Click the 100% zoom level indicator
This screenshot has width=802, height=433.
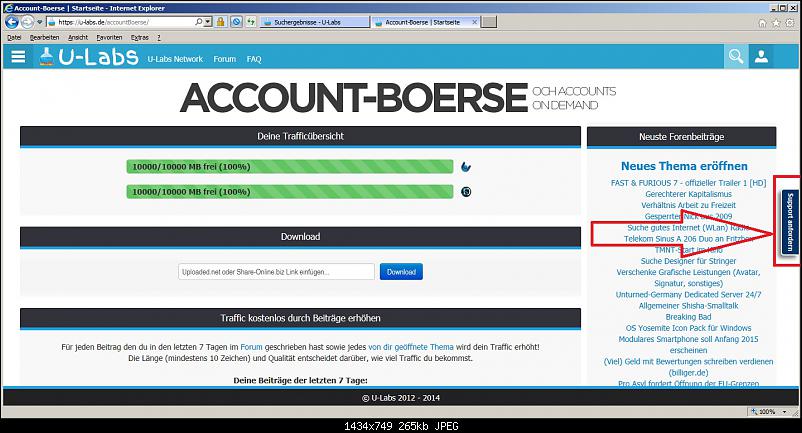(x=766, y=412)
